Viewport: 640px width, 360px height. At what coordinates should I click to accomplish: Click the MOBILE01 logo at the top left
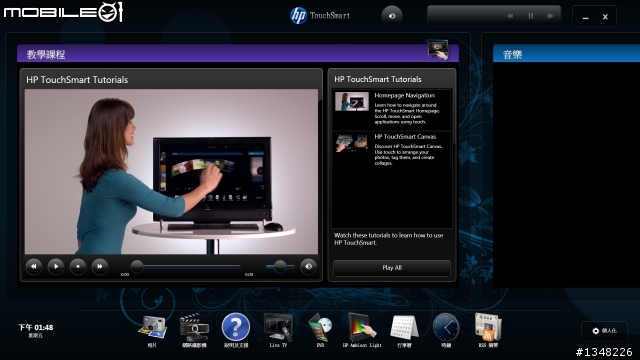point(63,12)
